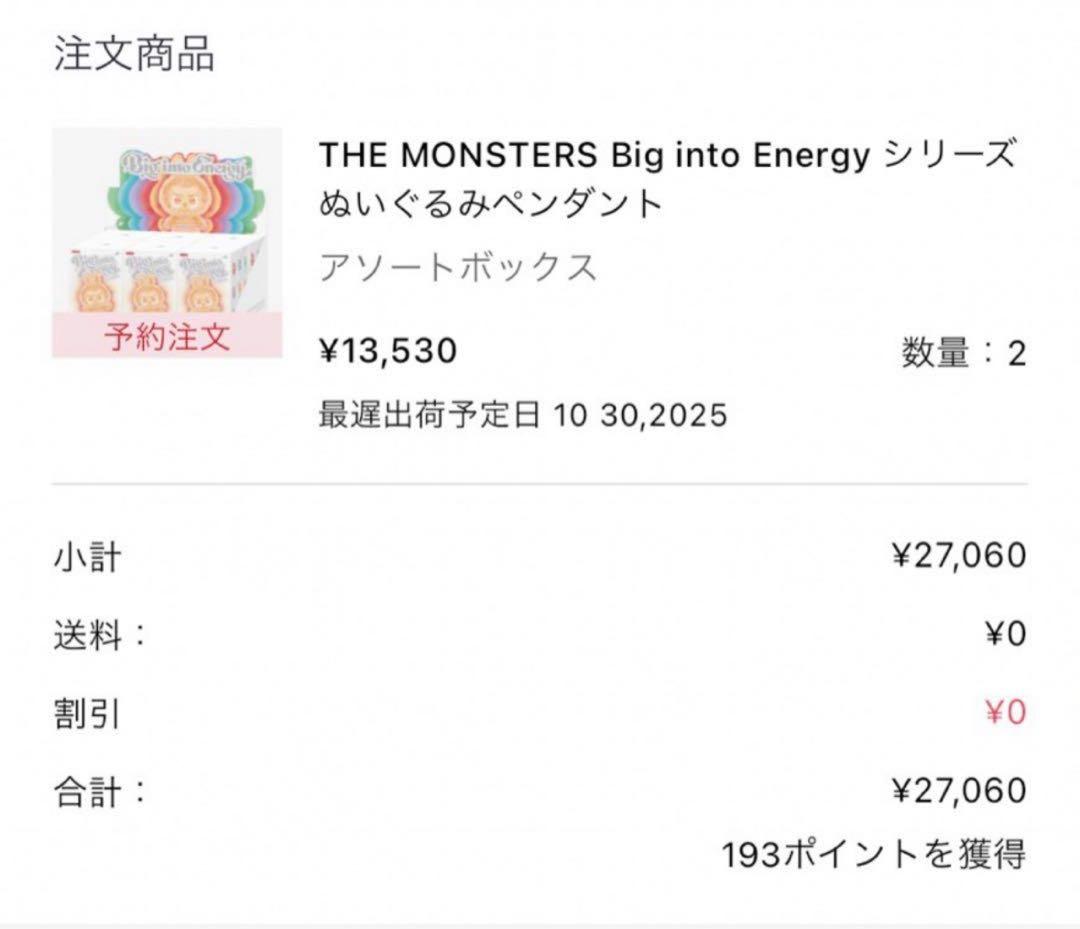This screenshot has height=929, width=1080.
Task: Click the ¥27,060 amount beside 合計
Action: coord(958,792)
